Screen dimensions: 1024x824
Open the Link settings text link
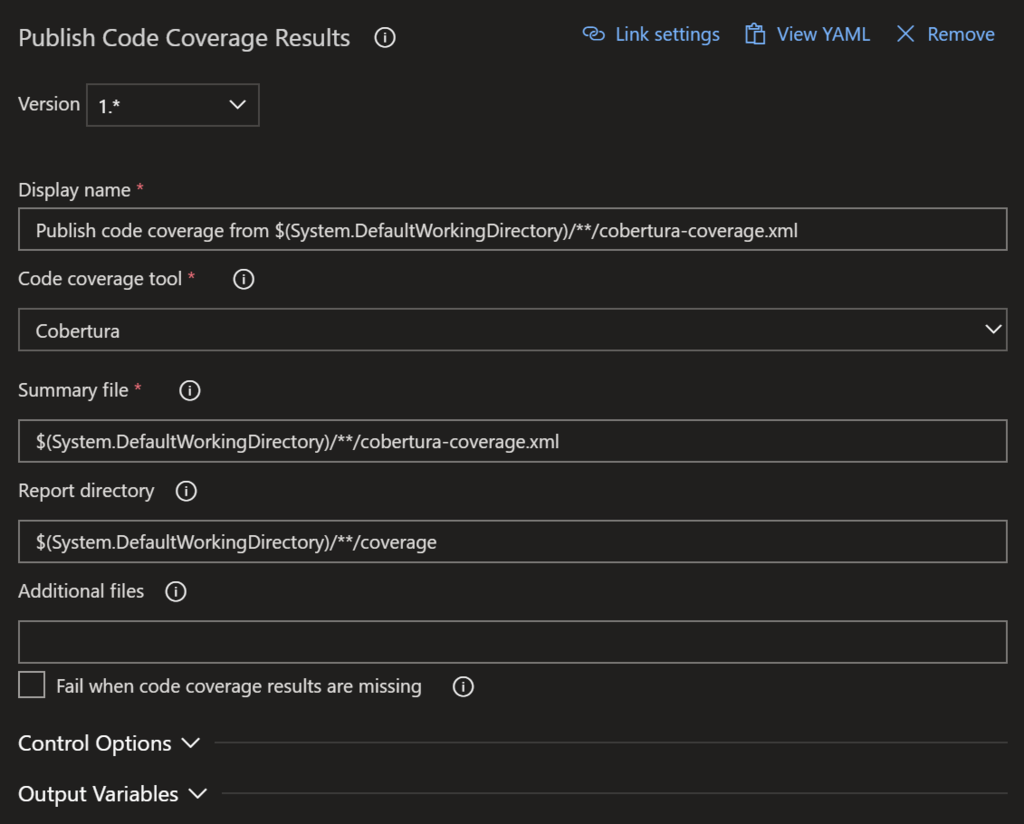(667, 34)
